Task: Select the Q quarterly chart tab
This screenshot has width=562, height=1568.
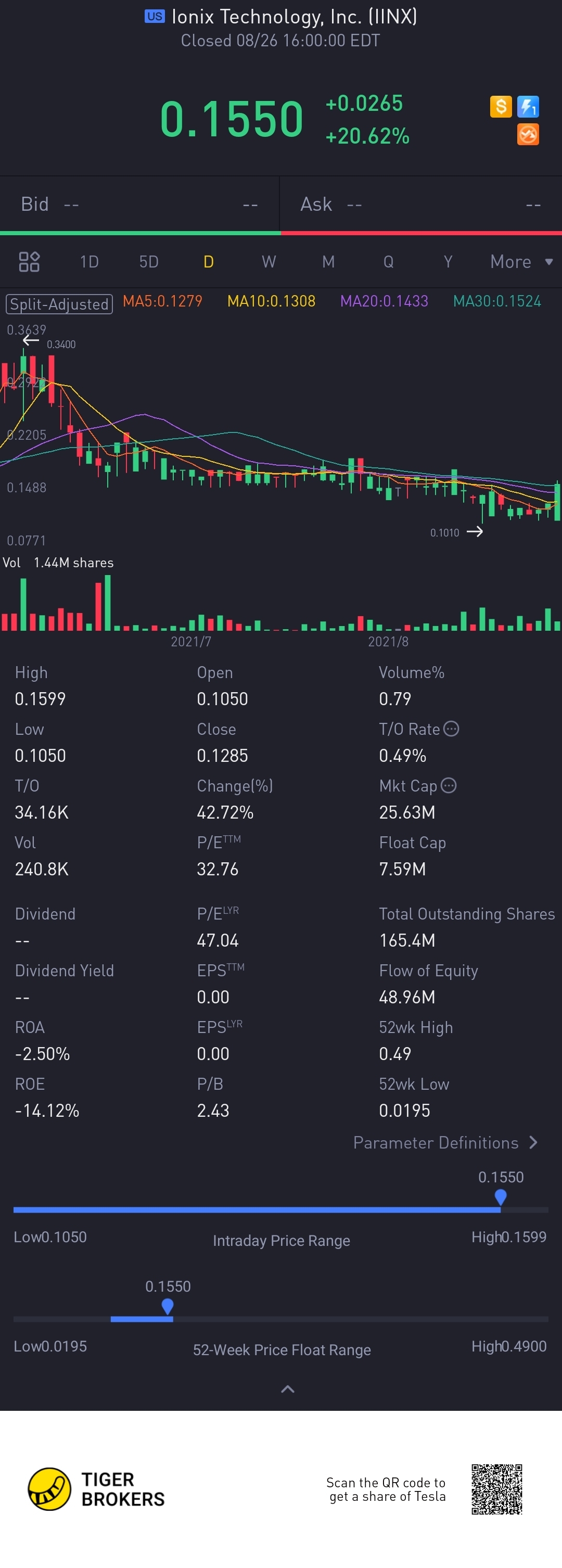Action: (388, 262)
